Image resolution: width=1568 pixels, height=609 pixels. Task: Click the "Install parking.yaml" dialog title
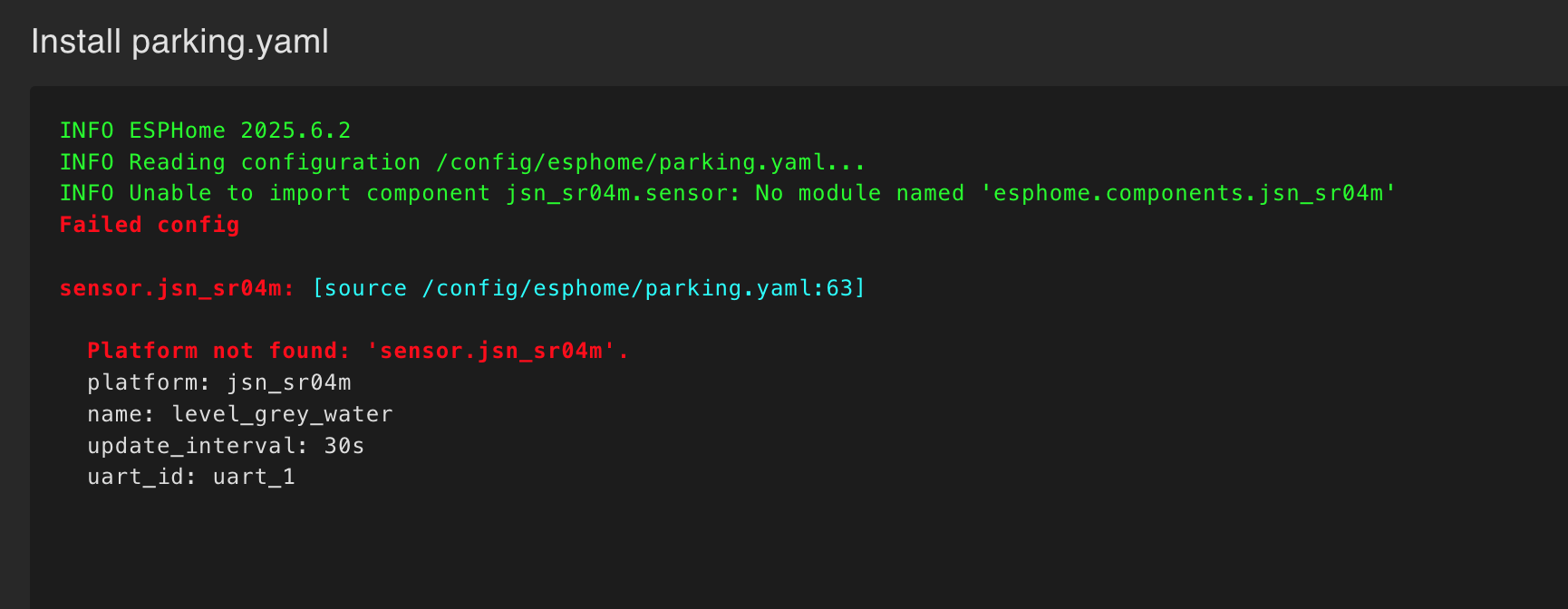(179, 42)
